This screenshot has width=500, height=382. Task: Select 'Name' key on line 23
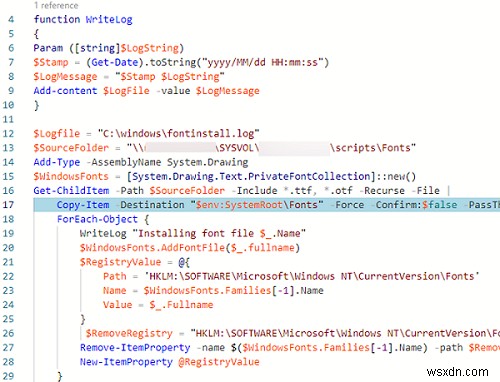115,291
